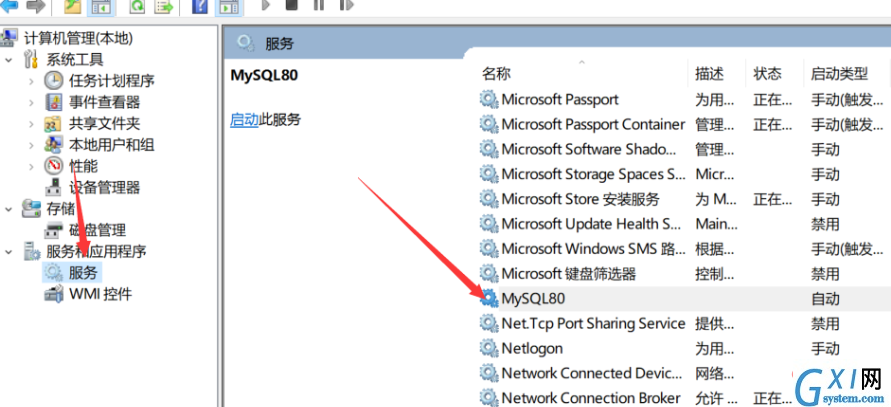The height and width of the screenshot is (407, 891).
Task: Click the 性能 gauge icon
Action: click(53, 166)
